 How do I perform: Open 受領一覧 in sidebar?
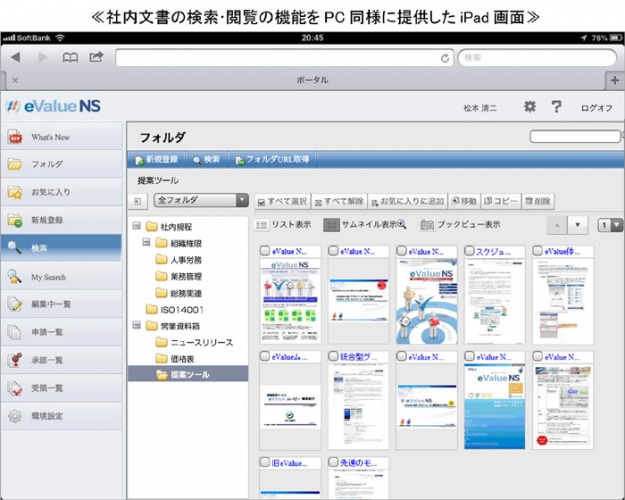[x=61, y=388]
